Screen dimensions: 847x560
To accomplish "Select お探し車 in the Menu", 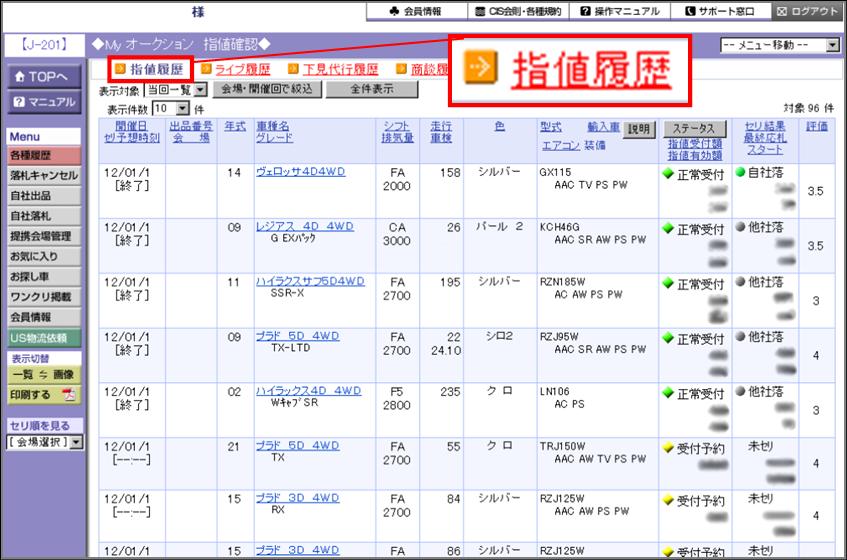I will click(45, 276).
